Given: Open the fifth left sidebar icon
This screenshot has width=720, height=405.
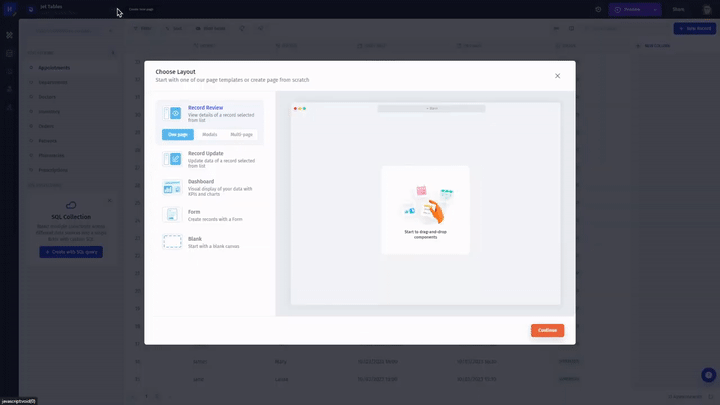Looking at the screenshot, I should [x=9, y=107].
